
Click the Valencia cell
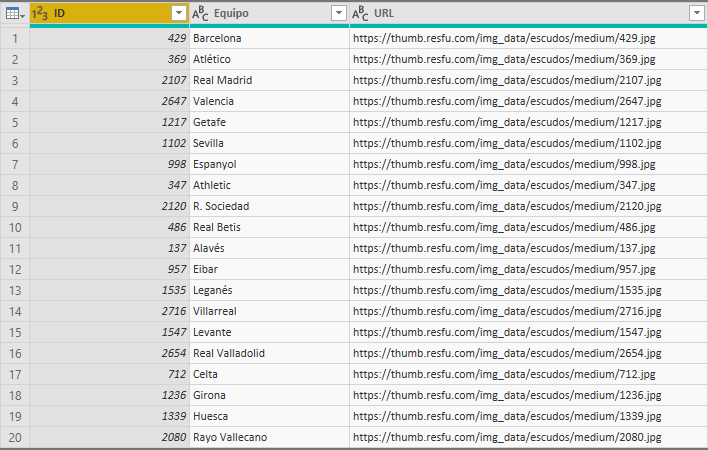[269, 101]
